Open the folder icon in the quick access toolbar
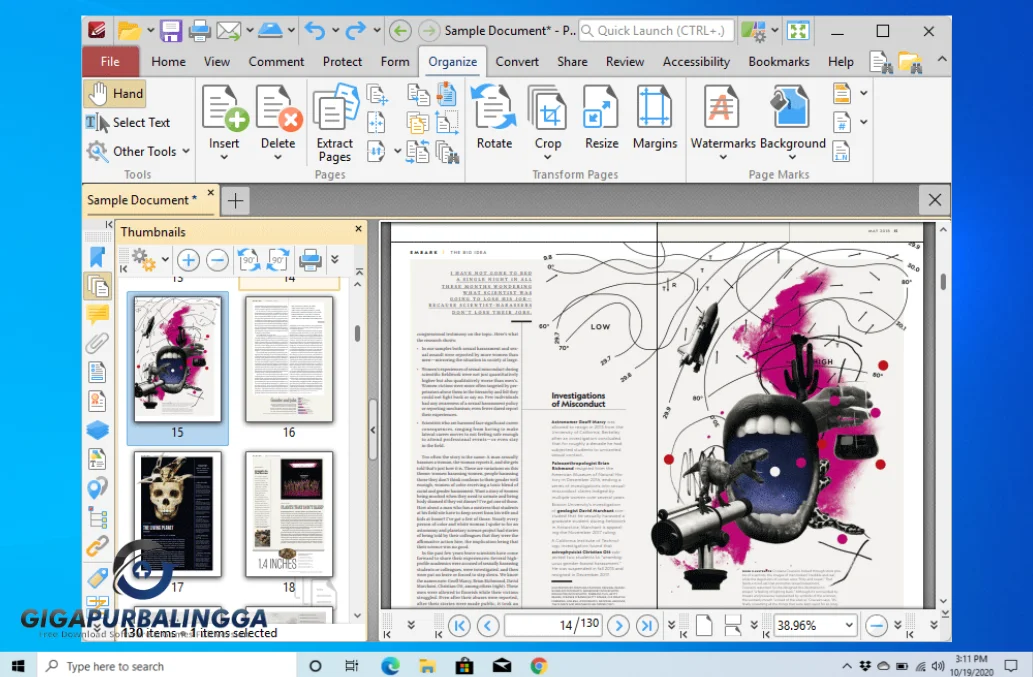1033x677 pixels. coord(128,30)
